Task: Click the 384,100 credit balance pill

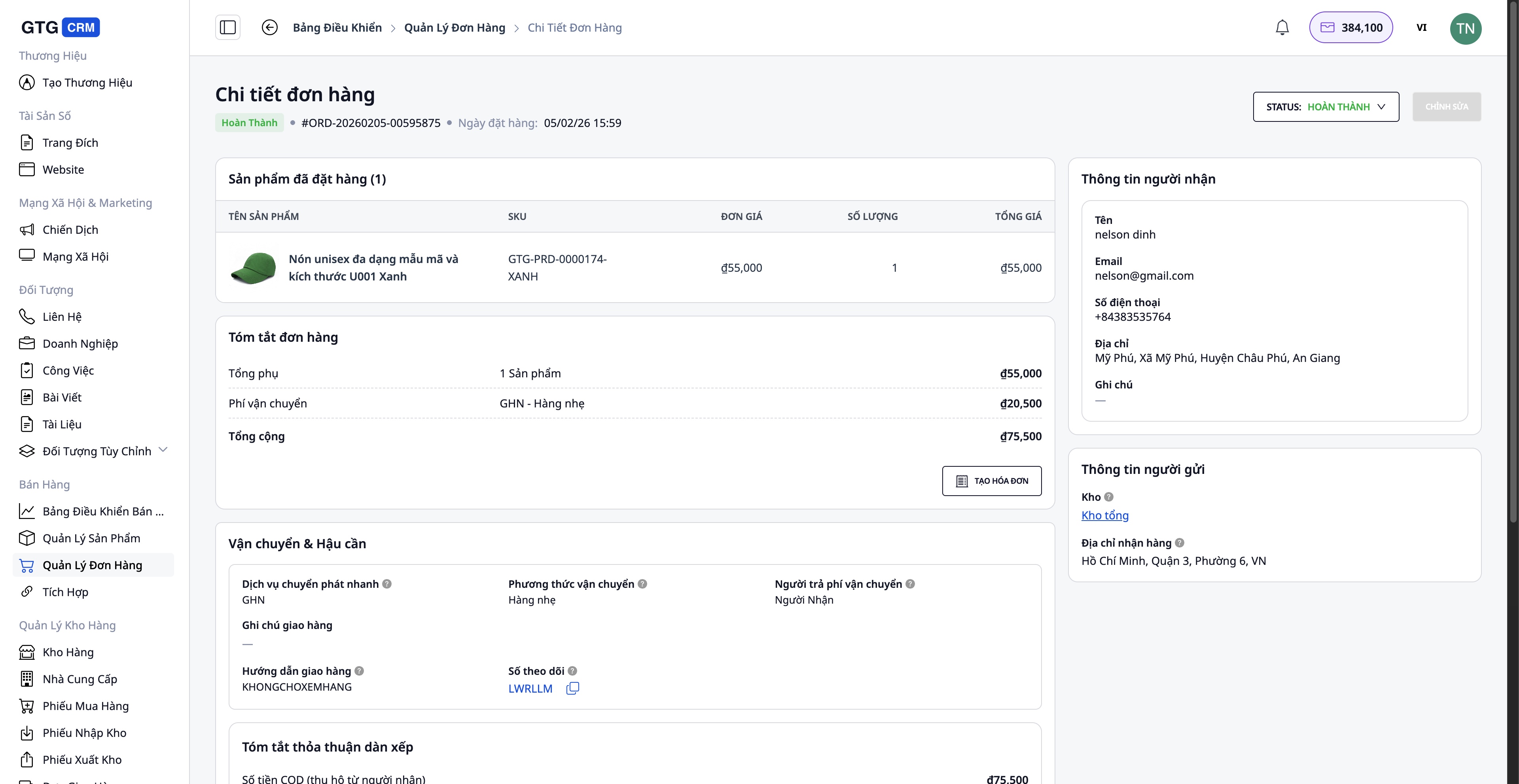Action: 1350,28
